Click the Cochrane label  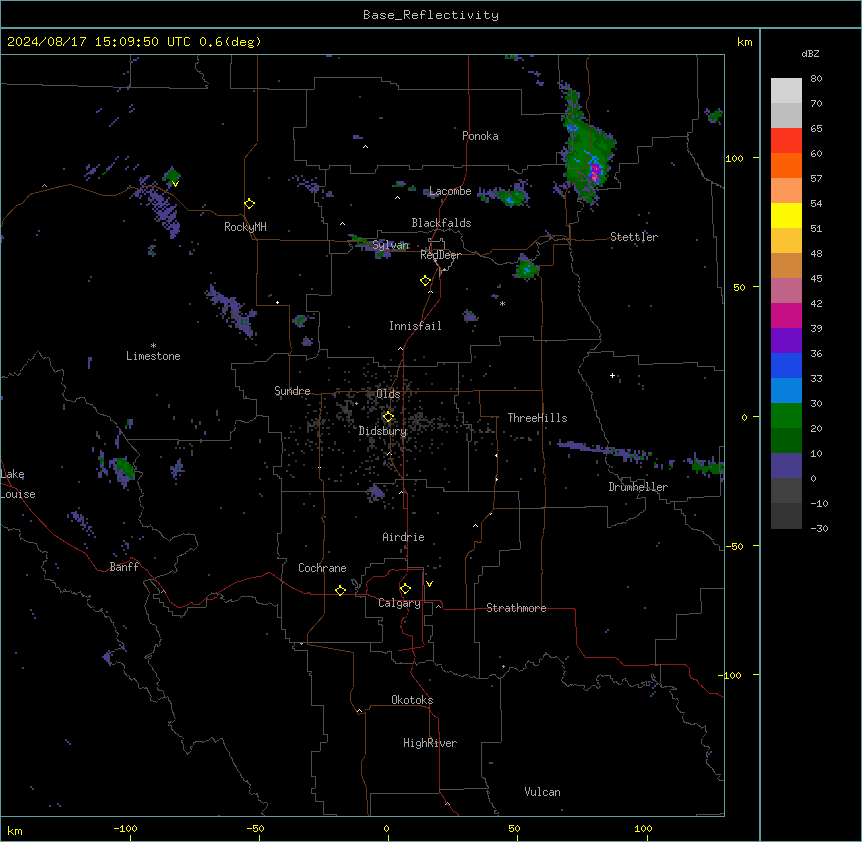pyautogui.click(x=322, y=568)
